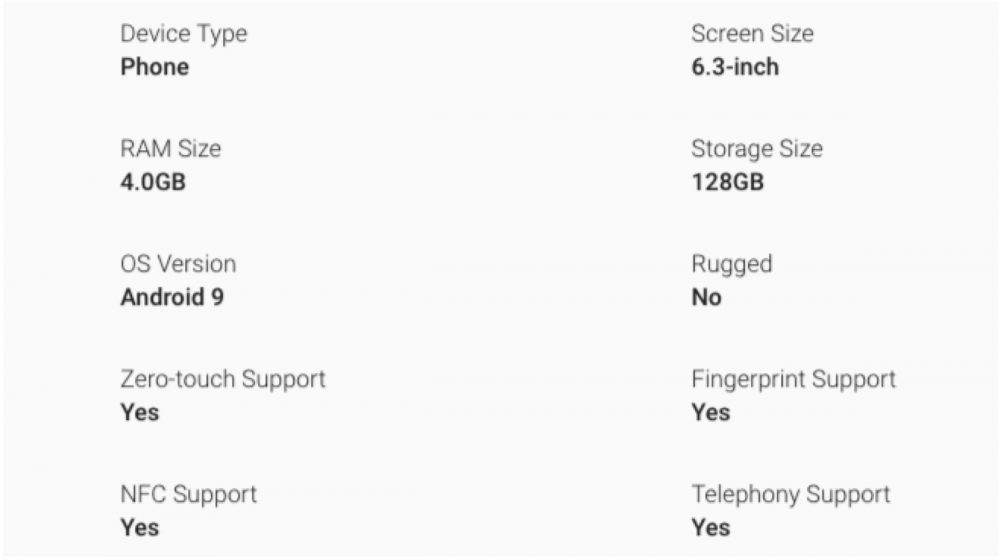This screenshot has width=1000, height=560.
Task: Click the Screen Size label
Action: point(752,34)
